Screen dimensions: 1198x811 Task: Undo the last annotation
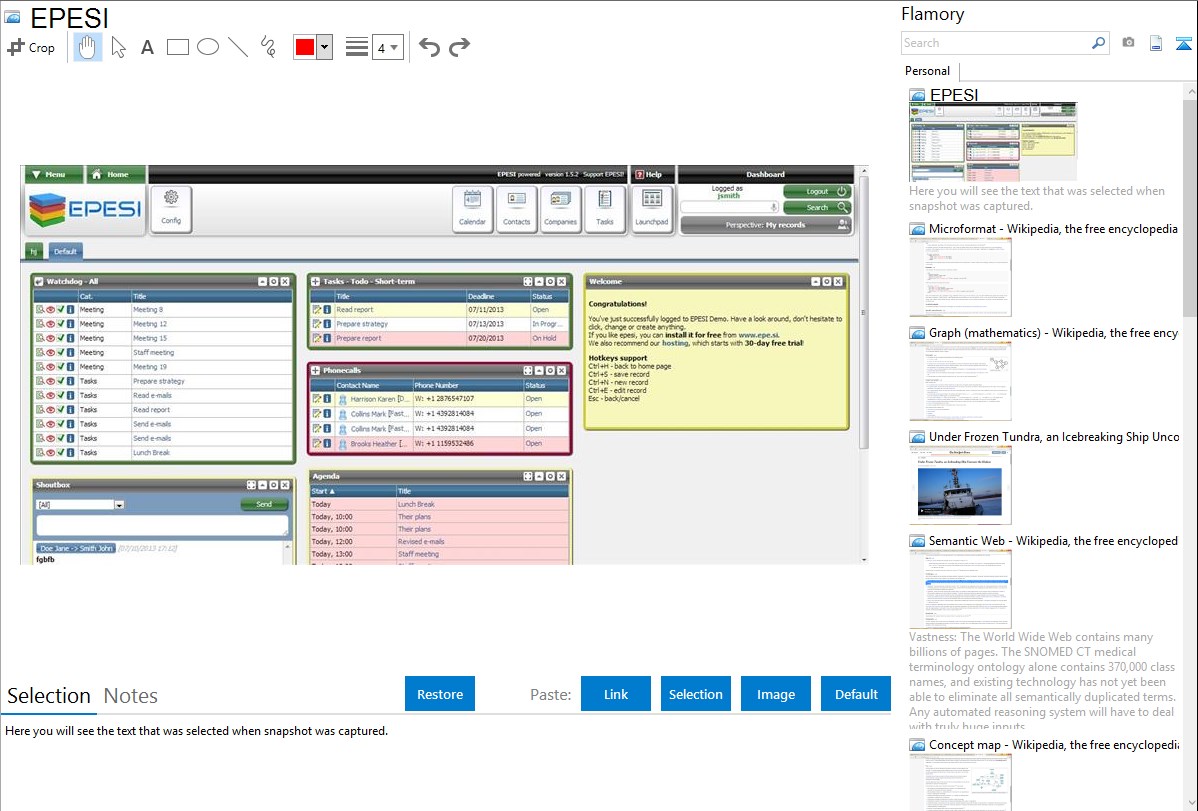point(429,47)
